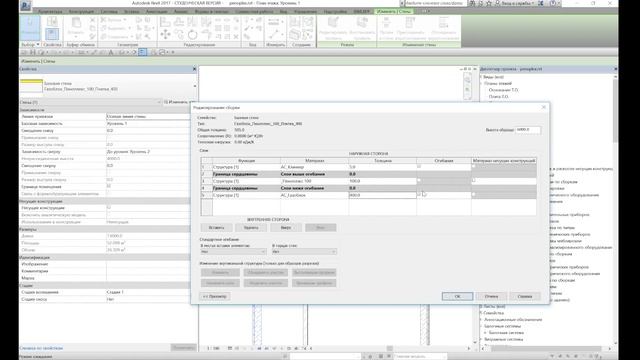The width and height of the screenshot is (640, 360).
Task: Open the Help question mark icon
Action: pyautogui.click(x=552, y=3)
